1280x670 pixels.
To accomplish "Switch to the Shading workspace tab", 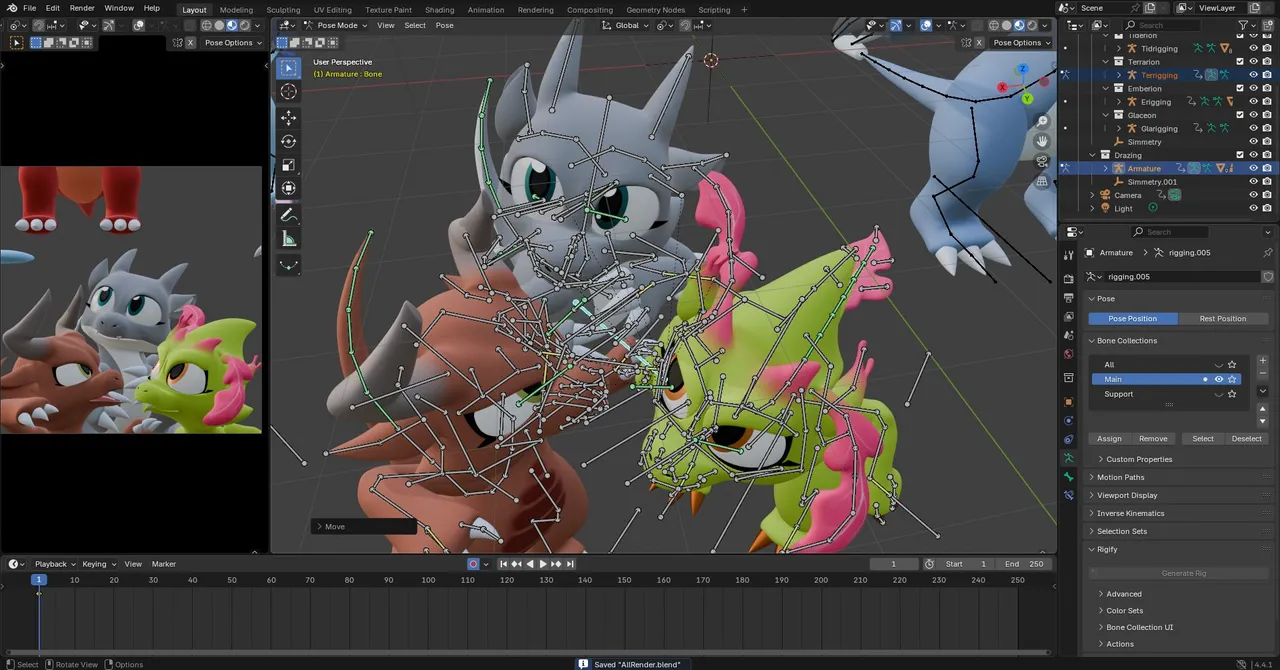I will [x=439, y=10].
